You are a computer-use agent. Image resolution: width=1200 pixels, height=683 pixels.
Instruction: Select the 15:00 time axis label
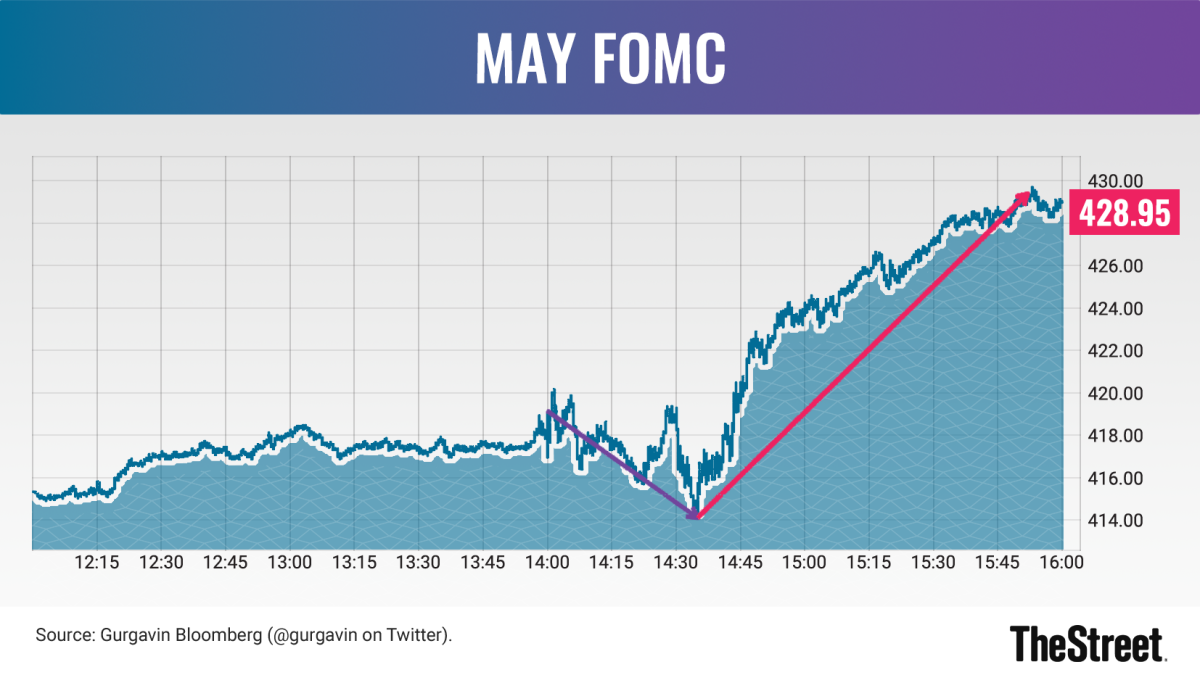804,562
